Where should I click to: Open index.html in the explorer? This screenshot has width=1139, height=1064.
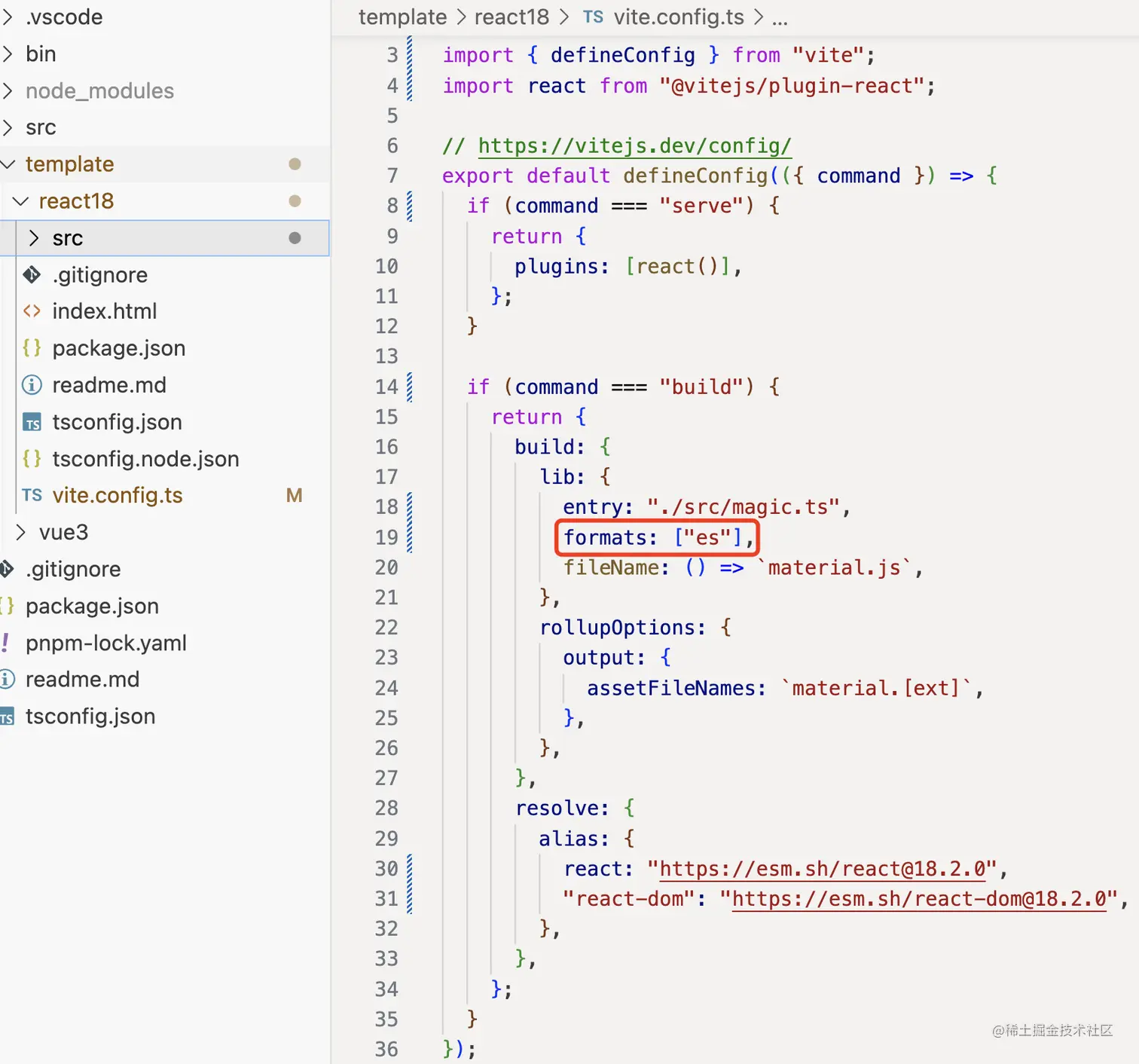[x=105, y=310]
